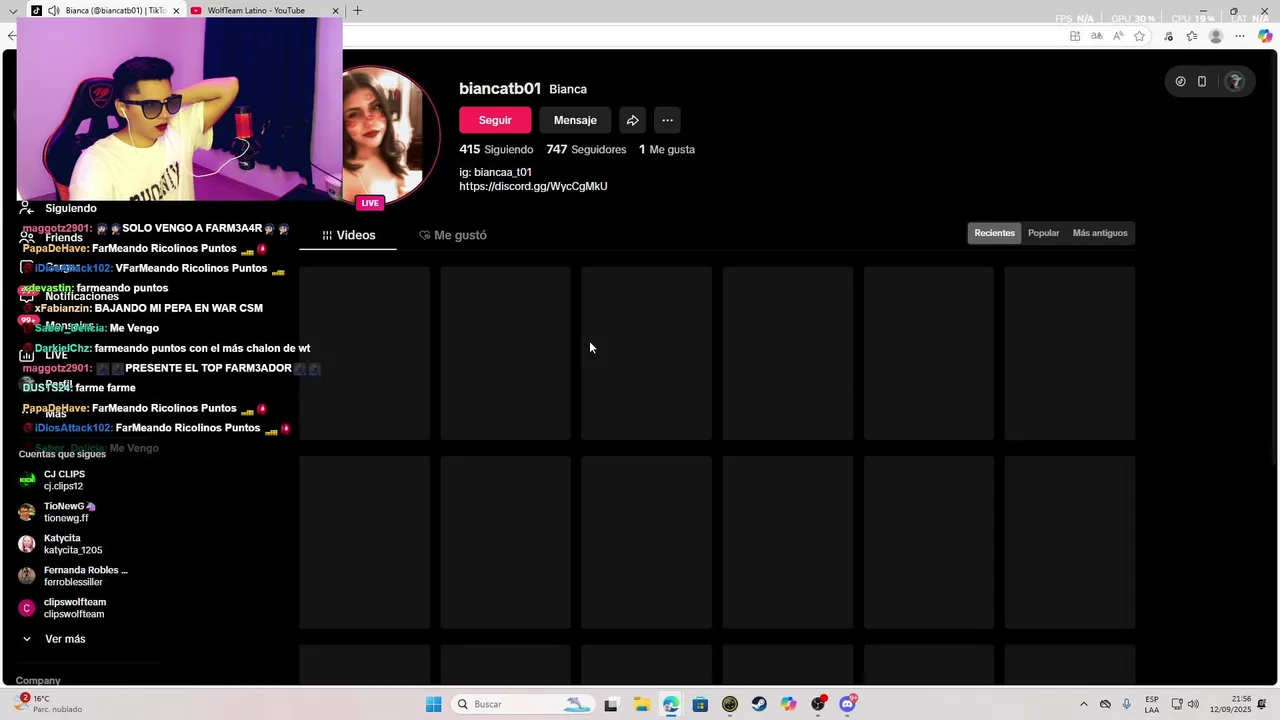Open the weather widget showing 16°C
1280x720 pixels.
coord(48,704)
